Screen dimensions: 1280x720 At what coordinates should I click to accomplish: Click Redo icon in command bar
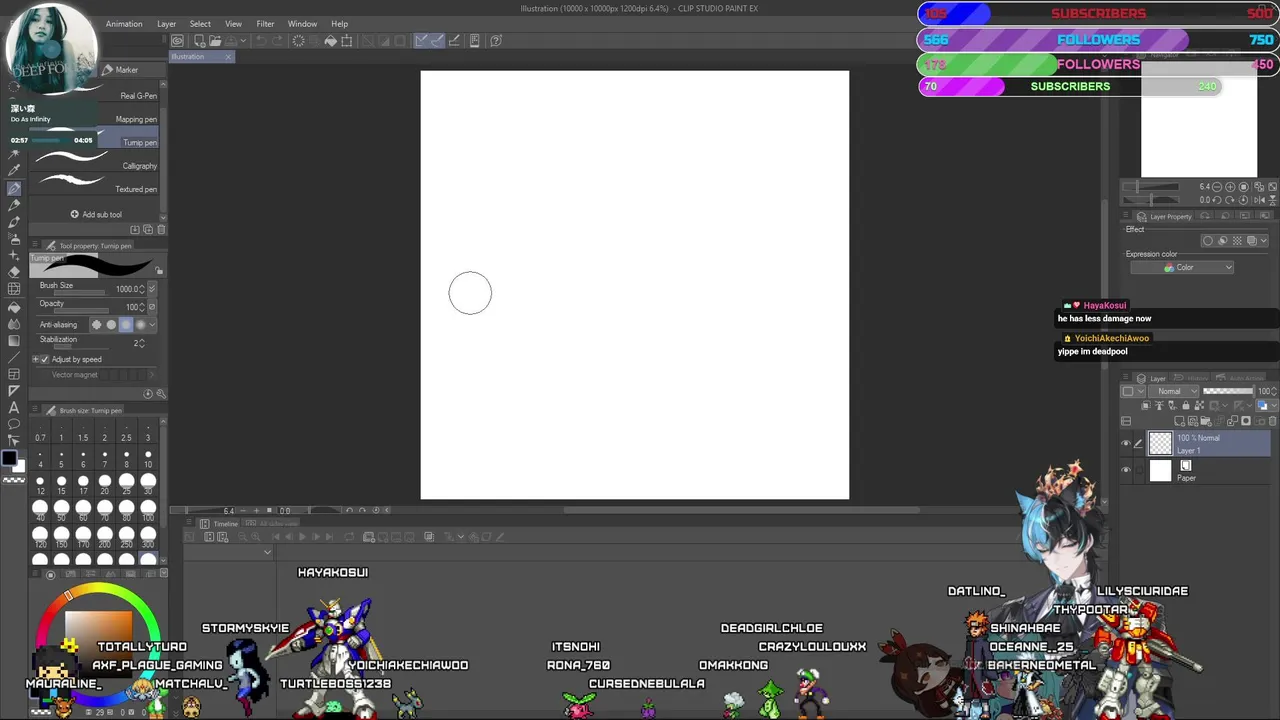277,41
